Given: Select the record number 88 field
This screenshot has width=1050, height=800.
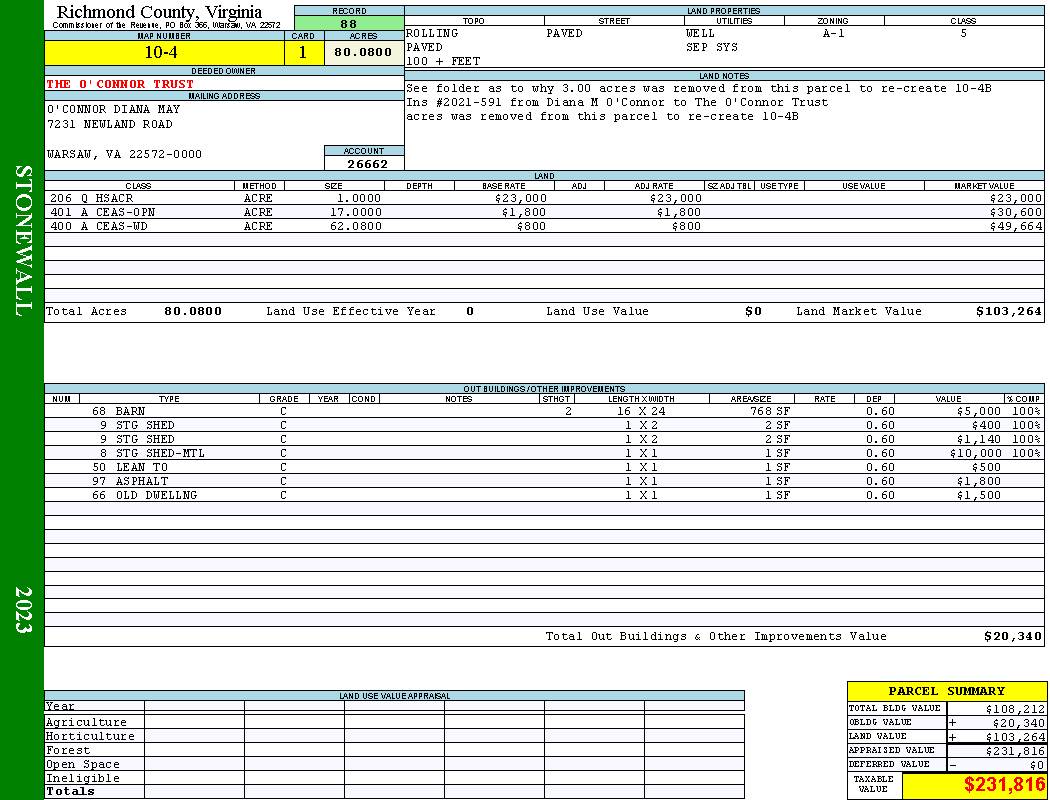Looking at the screenshot, I should (x=349, y=24).
